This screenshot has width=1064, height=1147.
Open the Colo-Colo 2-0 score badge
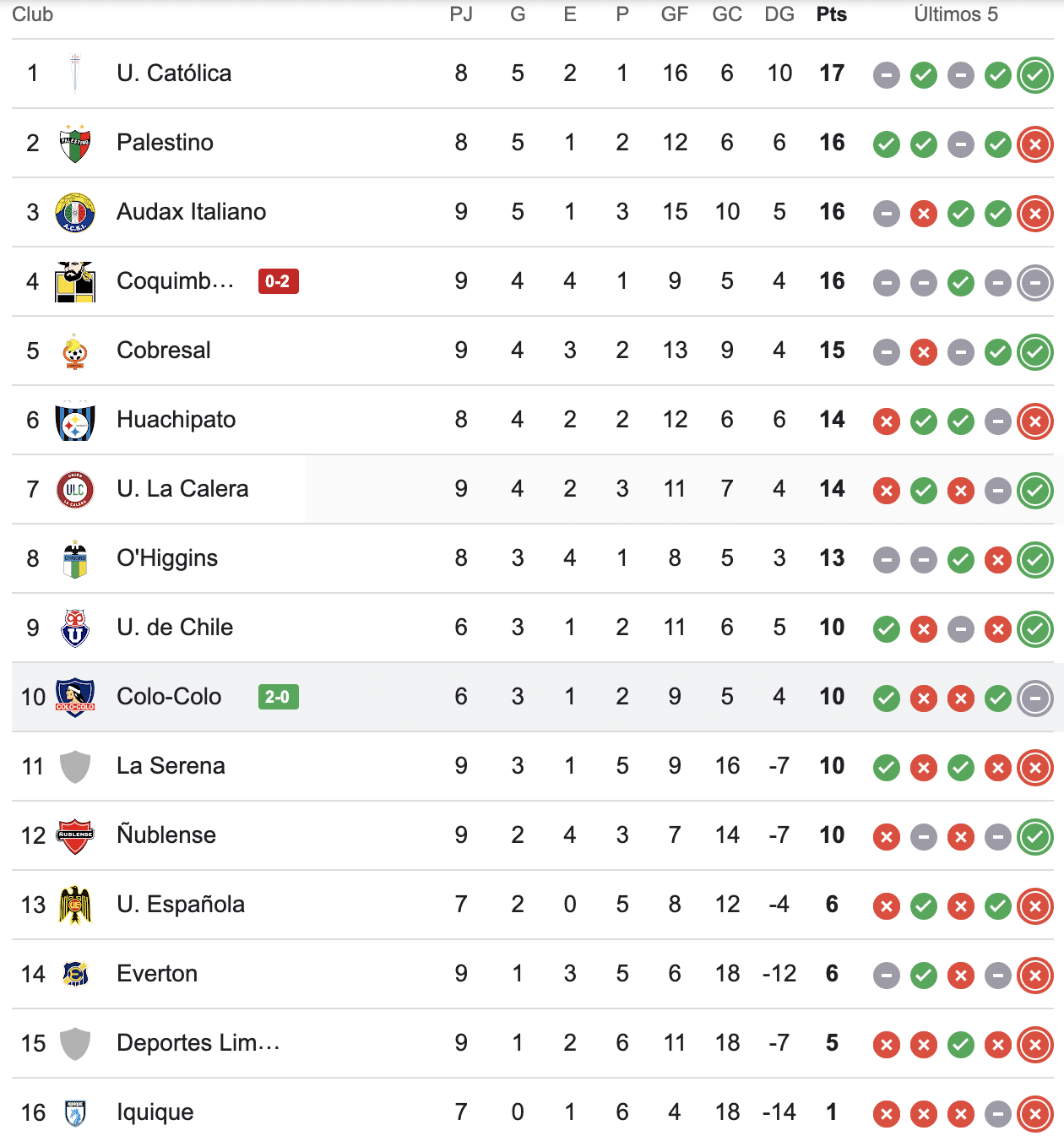coord(278,697)
